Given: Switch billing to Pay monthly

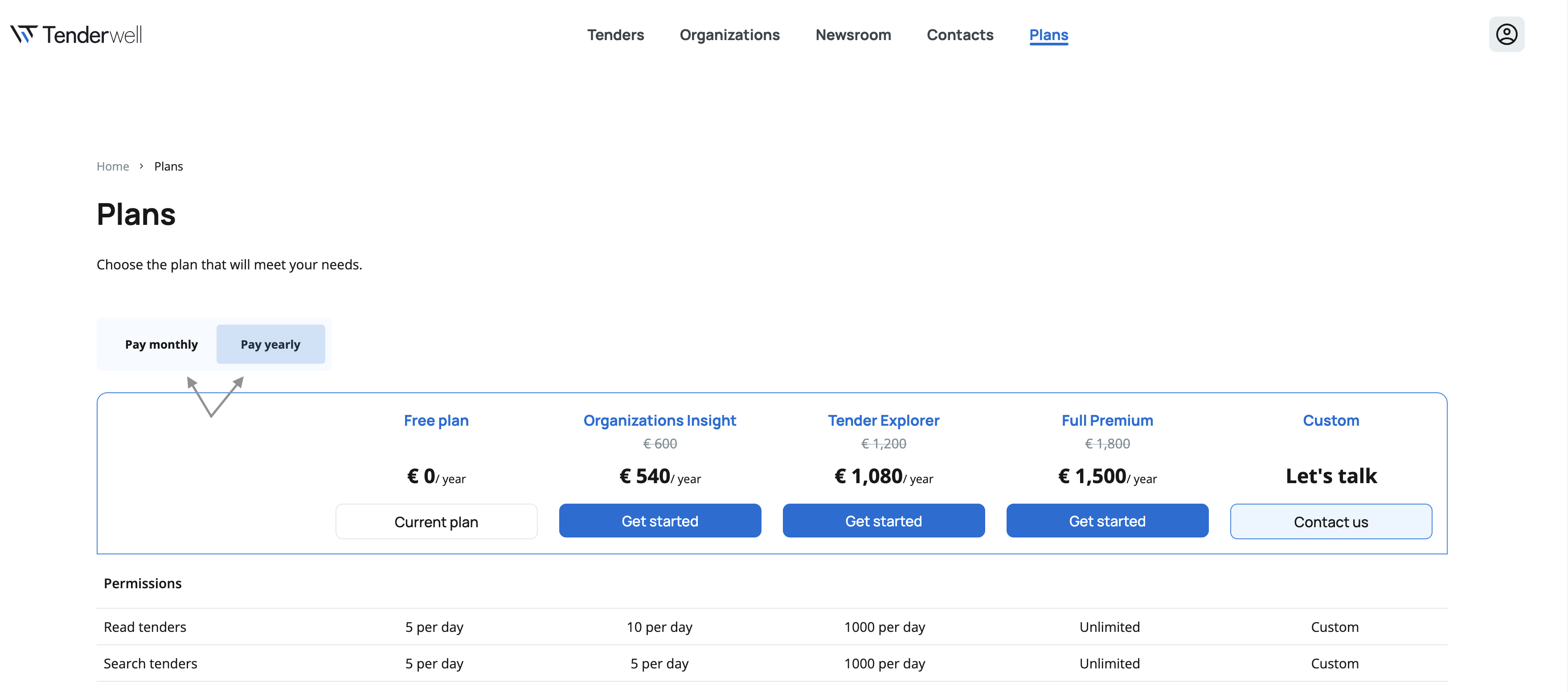Looking at the screenshot, I should point(161,344).
